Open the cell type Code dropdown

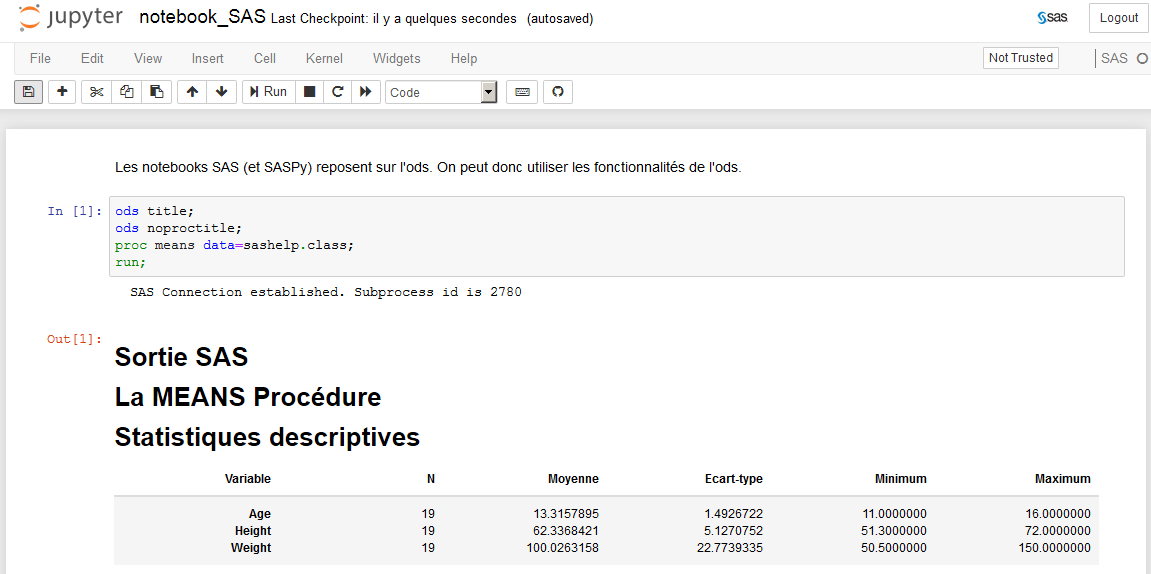pyautogui.click(x=441, y=92)
